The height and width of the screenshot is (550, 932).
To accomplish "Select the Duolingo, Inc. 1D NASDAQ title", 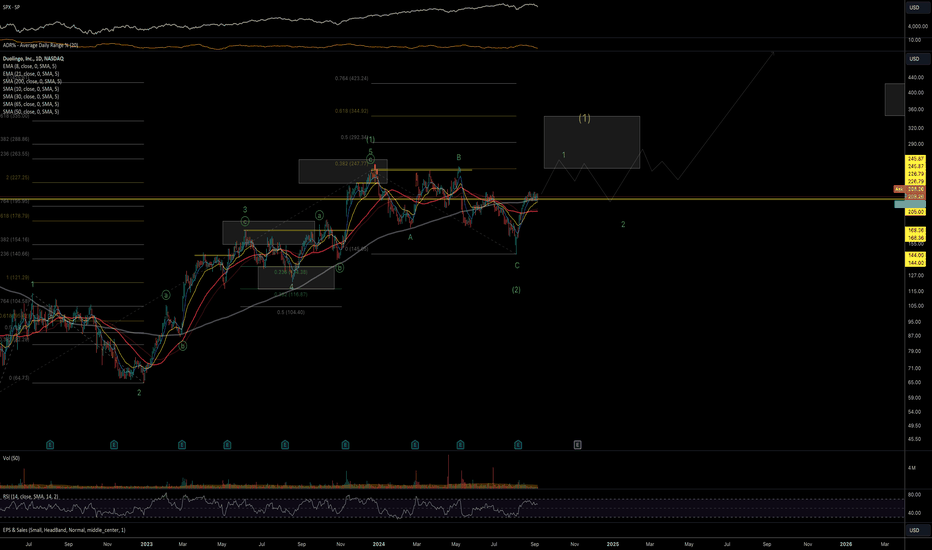I will (x=33, y=58).
